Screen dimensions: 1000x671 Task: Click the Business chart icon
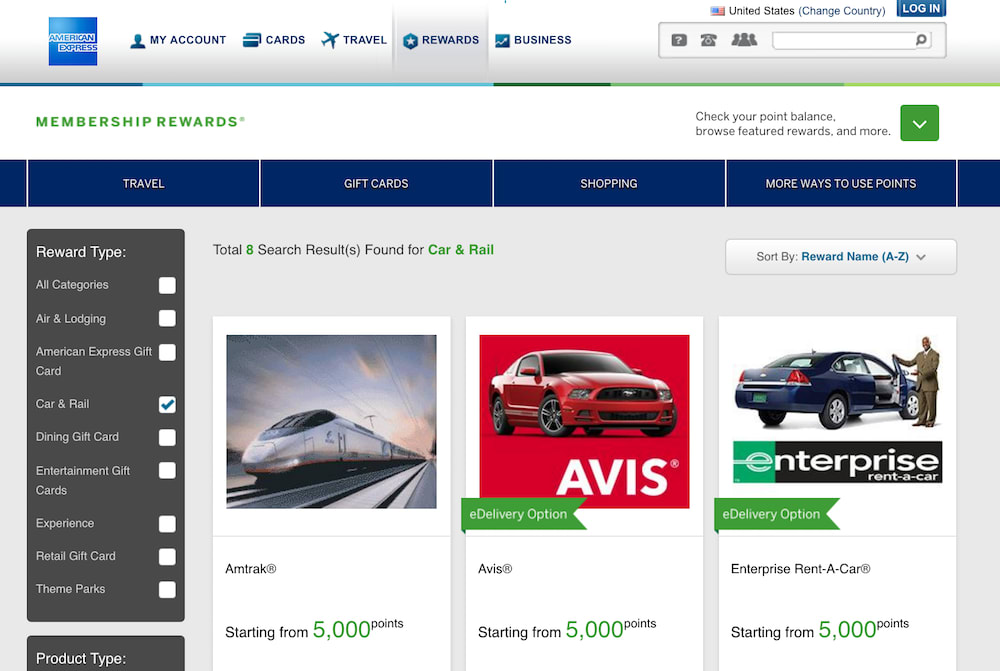503,41
